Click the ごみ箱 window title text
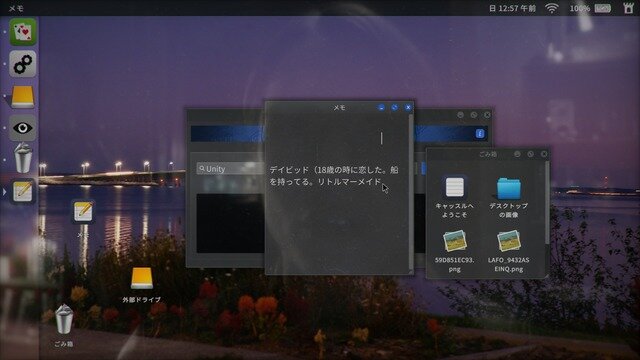Image resolution: width=640 pixels, height=360 pixels. pos(488,154)
